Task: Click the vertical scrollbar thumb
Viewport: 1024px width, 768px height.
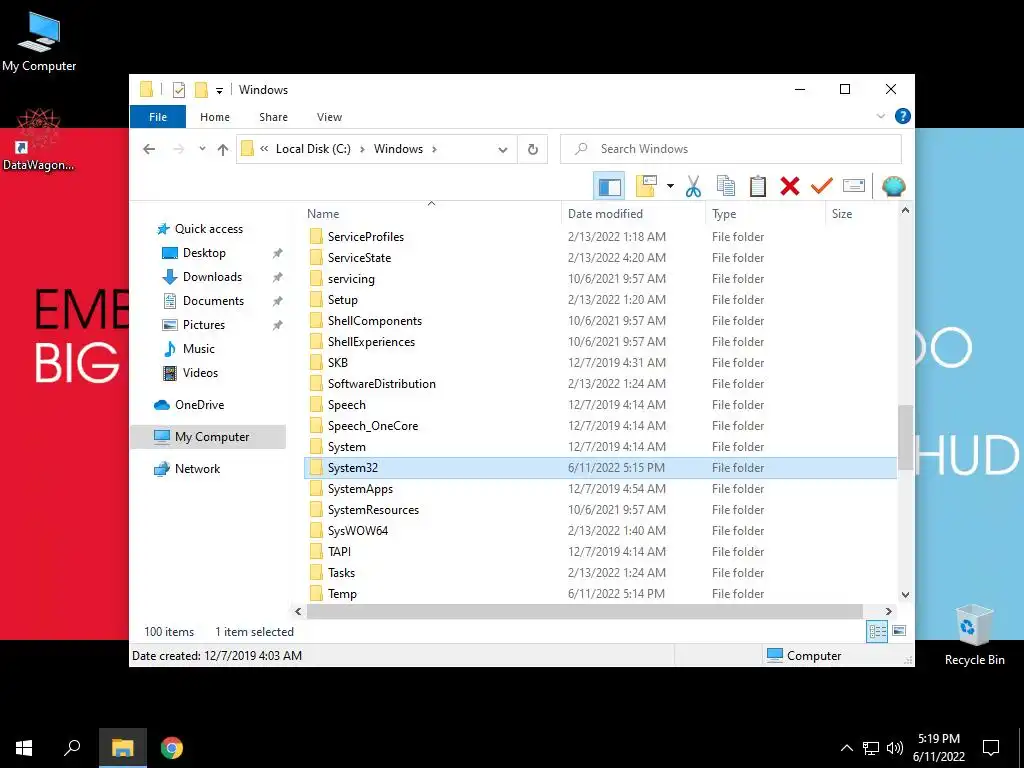Action: tap(905, 437)
